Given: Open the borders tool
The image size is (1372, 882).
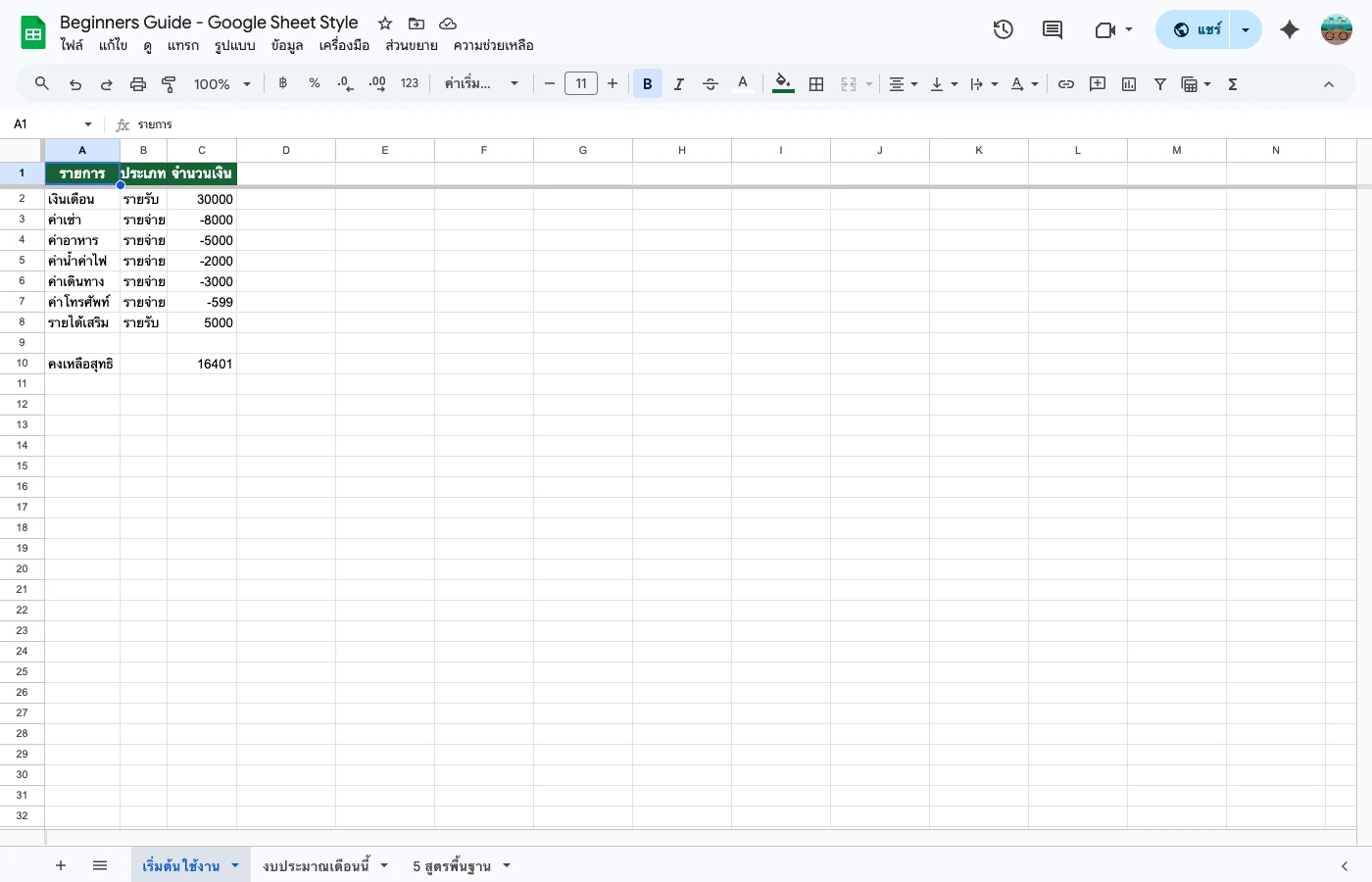Looking at the screenshot, I should point(816,83).
